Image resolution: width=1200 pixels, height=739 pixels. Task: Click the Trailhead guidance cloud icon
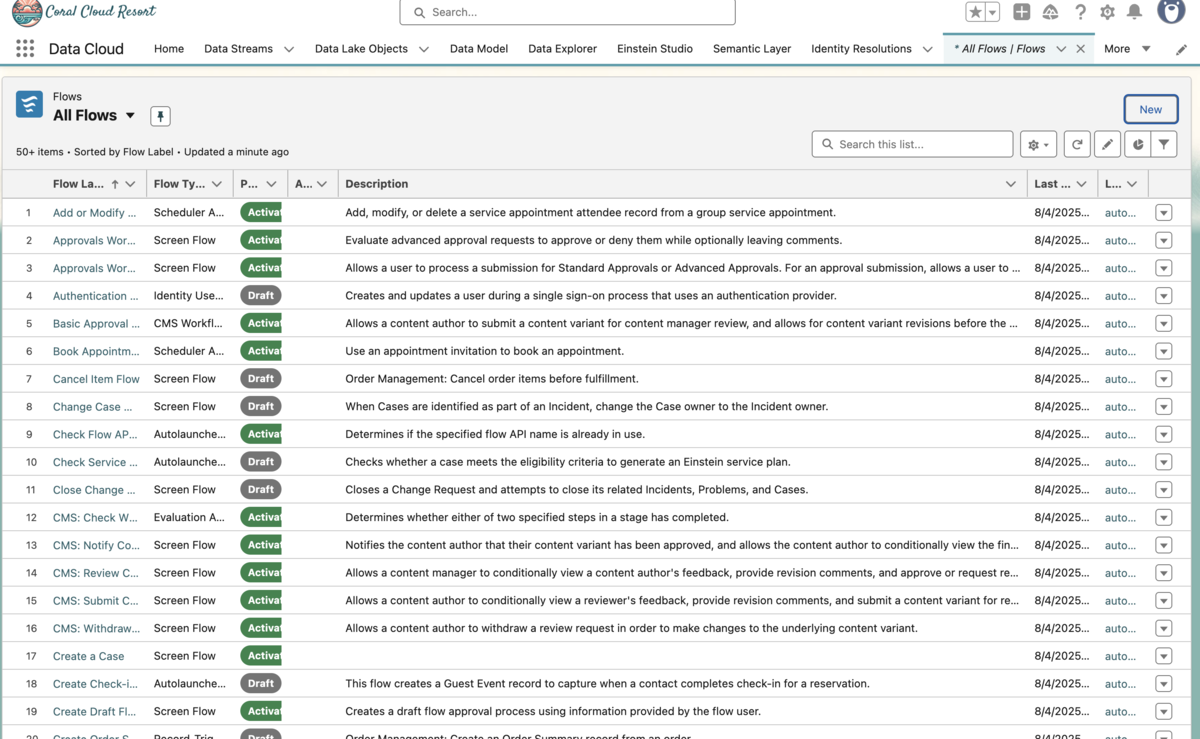(x=1050, y=12)
